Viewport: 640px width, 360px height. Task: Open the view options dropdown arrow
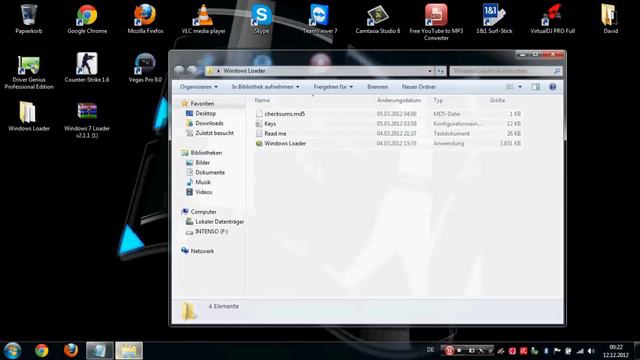[x=520, y=87]
